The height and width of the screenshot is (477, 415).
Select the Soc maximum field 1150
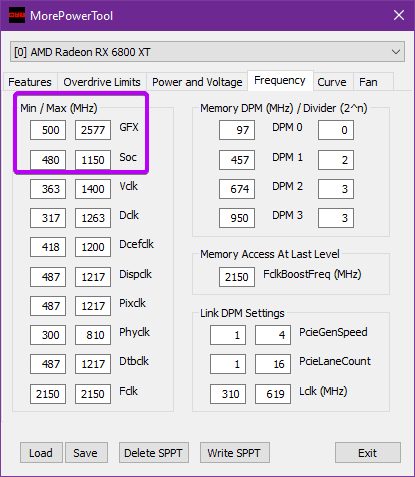click(93, 160)
